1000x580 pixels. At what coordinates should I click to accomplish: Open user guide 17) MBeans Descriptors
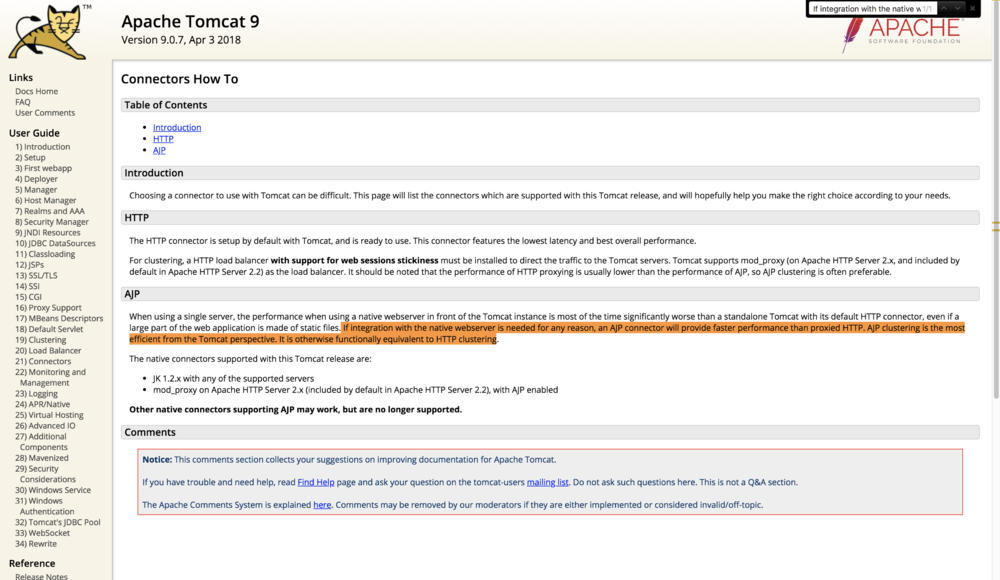[59, 318]
